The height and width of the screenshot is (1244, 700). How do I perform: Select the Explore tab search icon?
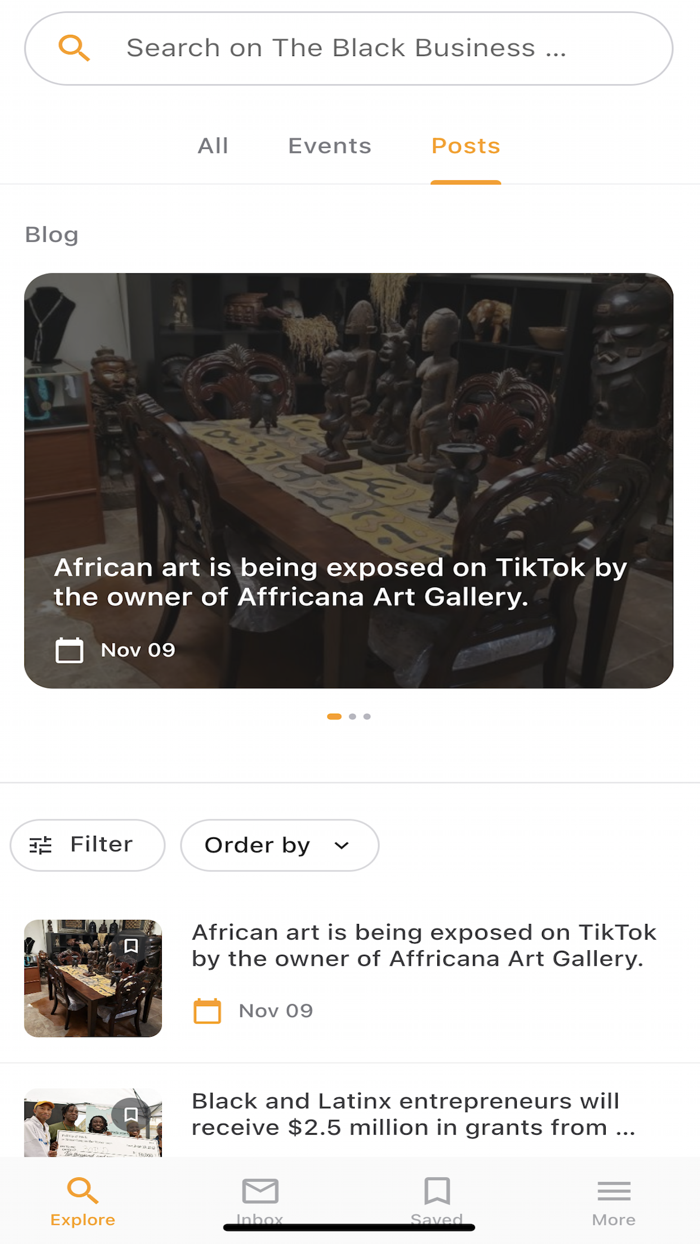pyautogui.click(x=82, y=1191)
